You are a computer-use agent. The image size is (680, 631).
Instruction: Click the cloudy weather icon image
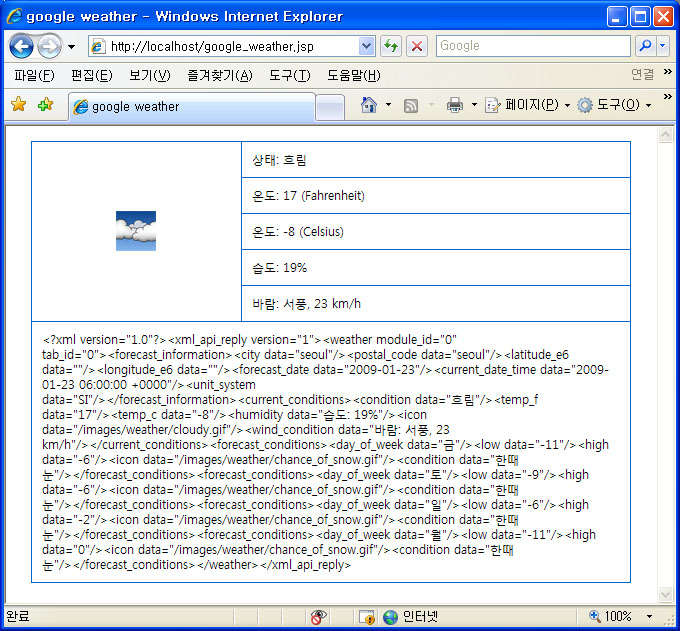[x=136, y=231]
